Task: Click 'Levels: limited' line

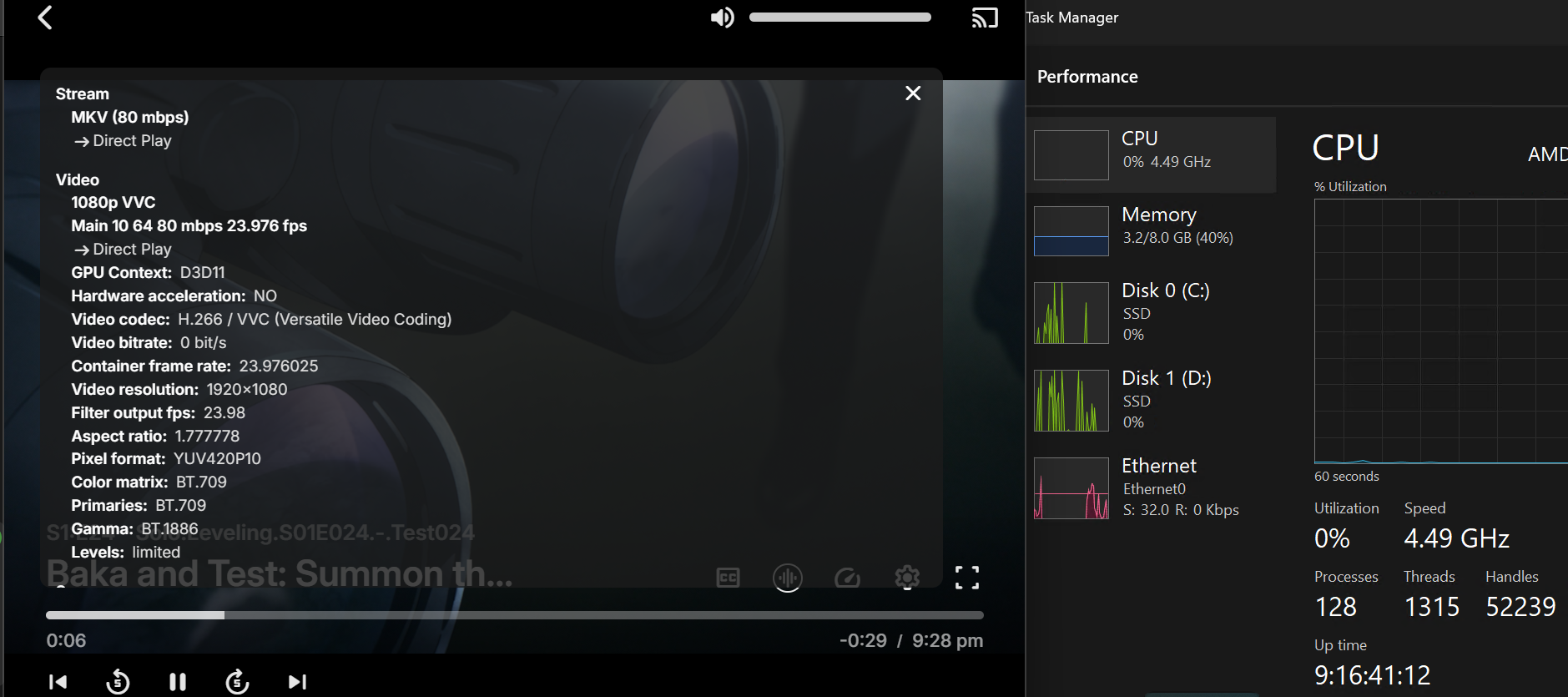Action: point(126,553)
